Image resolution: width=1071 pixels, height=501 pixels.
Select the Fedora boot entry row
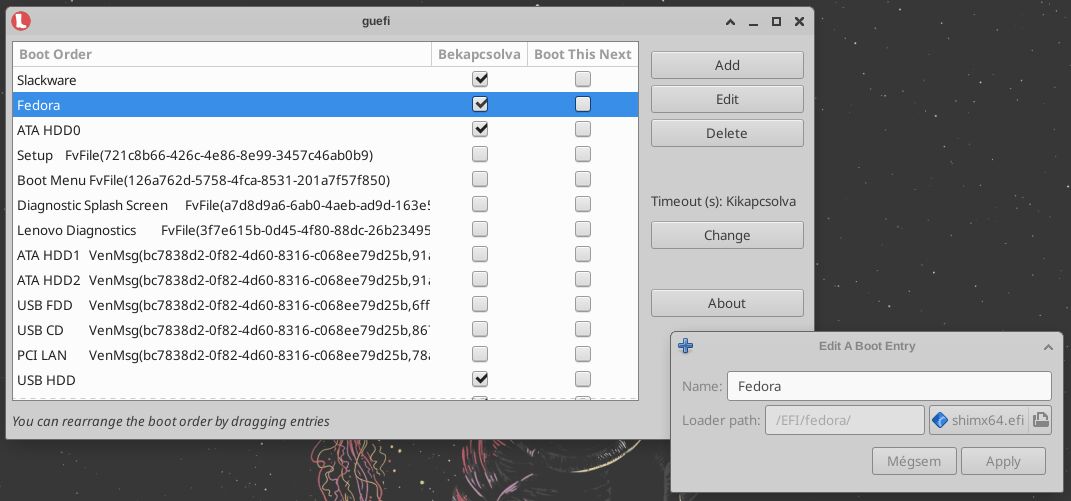pos(325,105)
